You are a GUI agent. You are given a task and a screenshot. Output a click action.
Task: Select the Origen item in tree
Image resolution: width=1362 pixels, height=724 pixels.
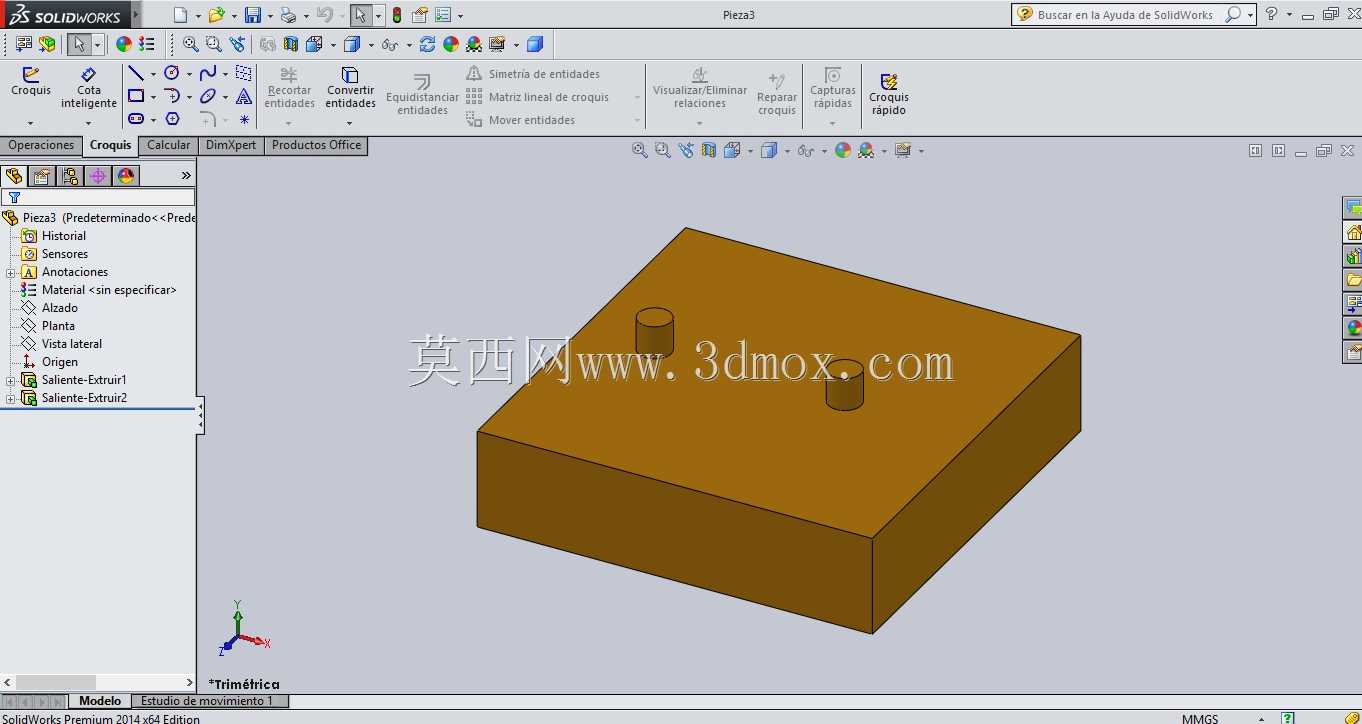coord(60,362)
